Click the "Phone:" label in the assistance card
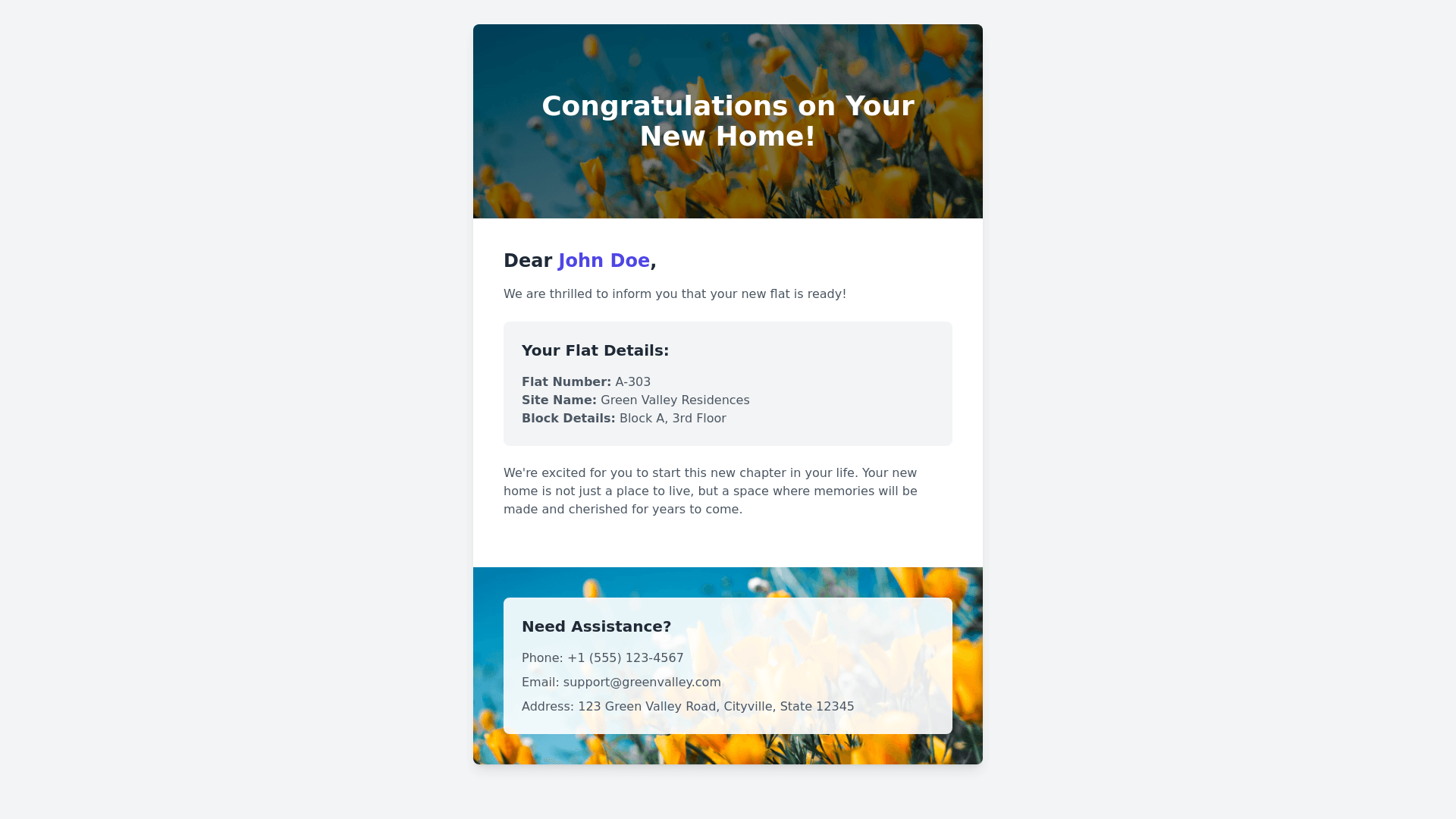 [x=542, y=658]
